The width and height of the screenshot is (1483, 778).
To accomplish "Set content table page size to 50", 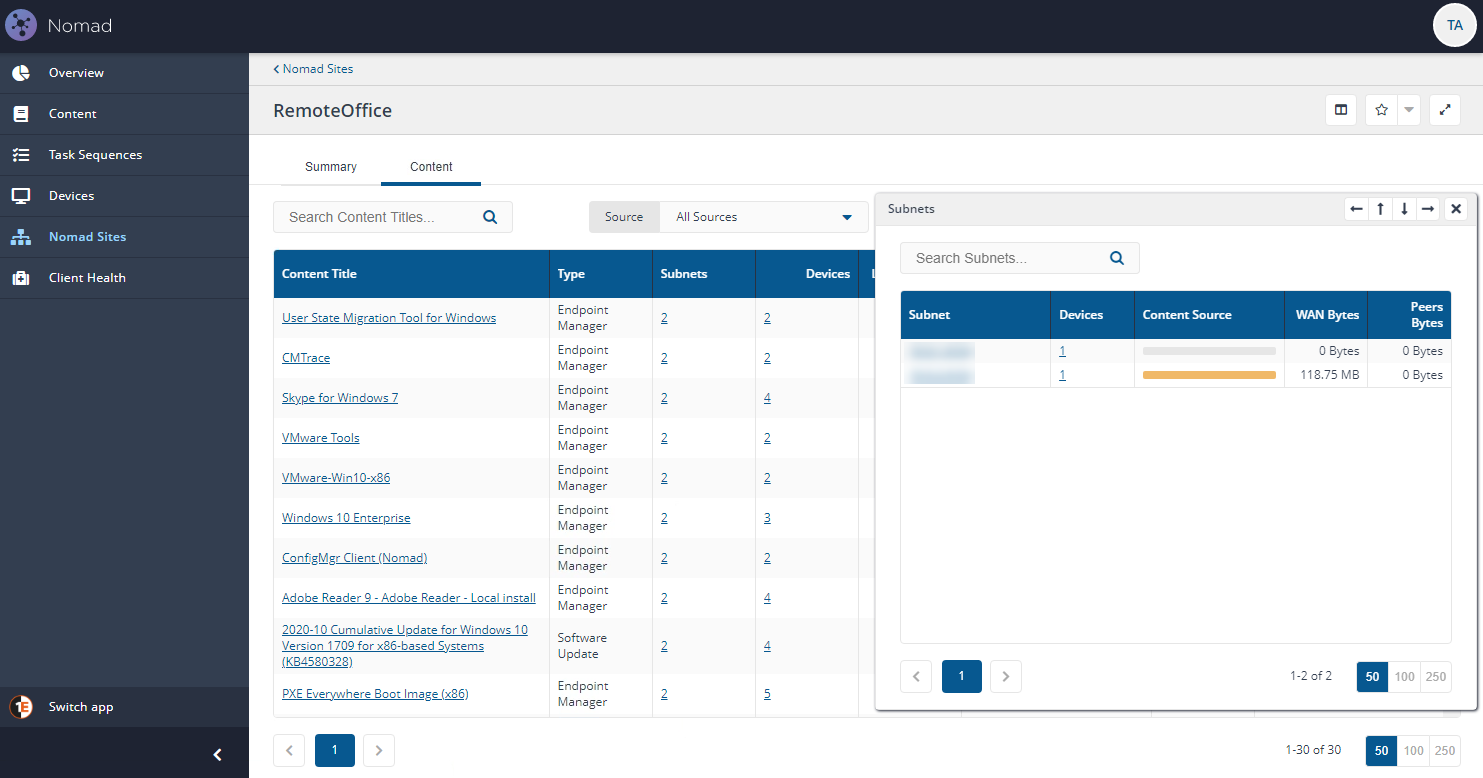I will click(x=1382, y=751).
